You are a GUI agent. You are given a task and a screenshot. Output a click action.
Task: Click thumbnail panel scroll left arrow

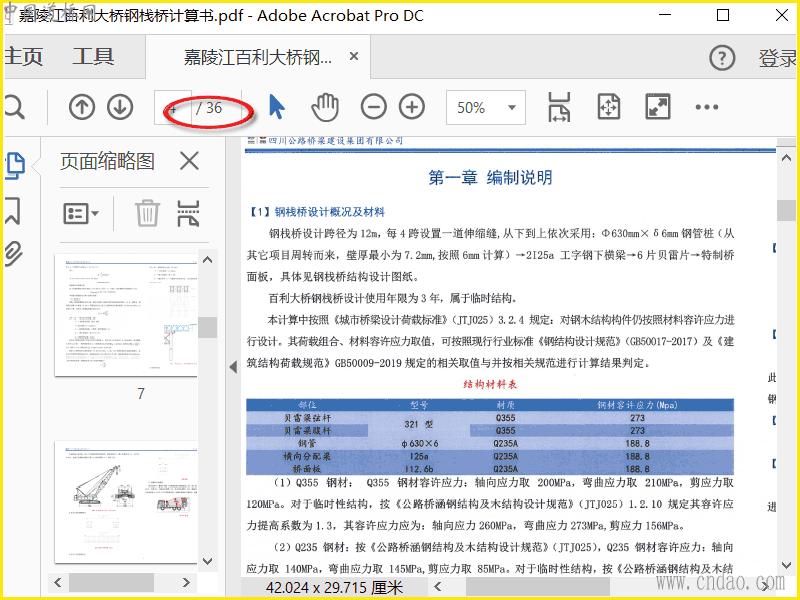58,582
